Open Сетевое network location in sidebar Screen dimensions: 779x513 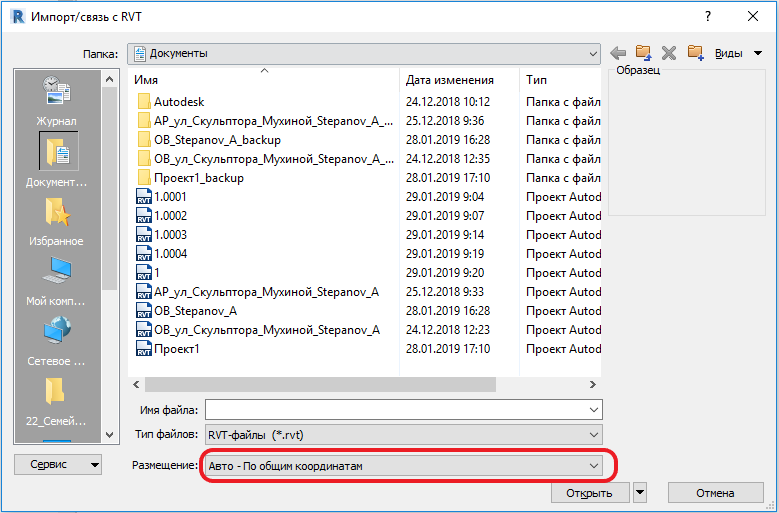pos(56,341)
